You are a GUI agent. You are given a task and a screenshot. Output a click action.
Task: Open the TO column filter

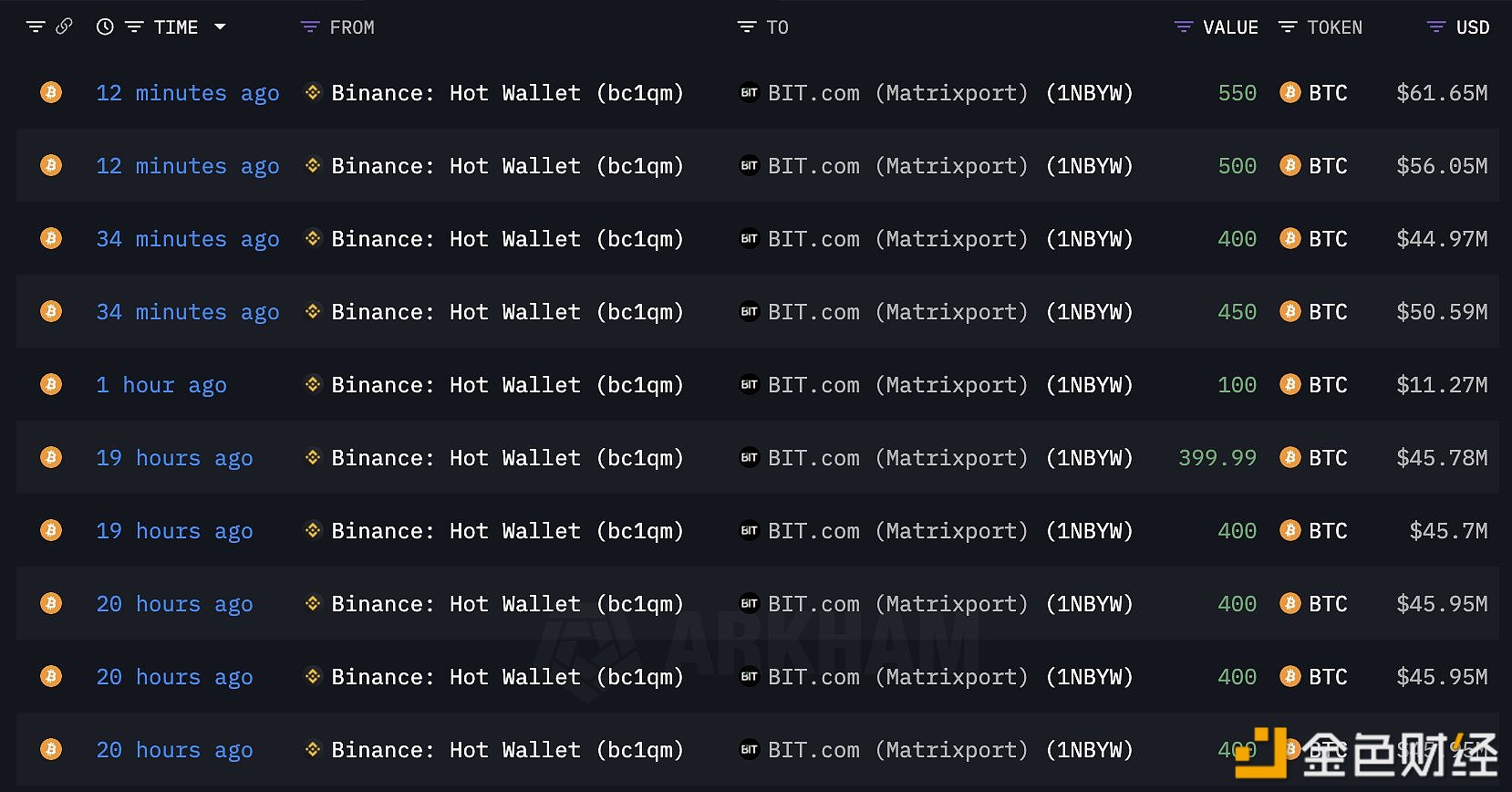[x=746, y=27]
